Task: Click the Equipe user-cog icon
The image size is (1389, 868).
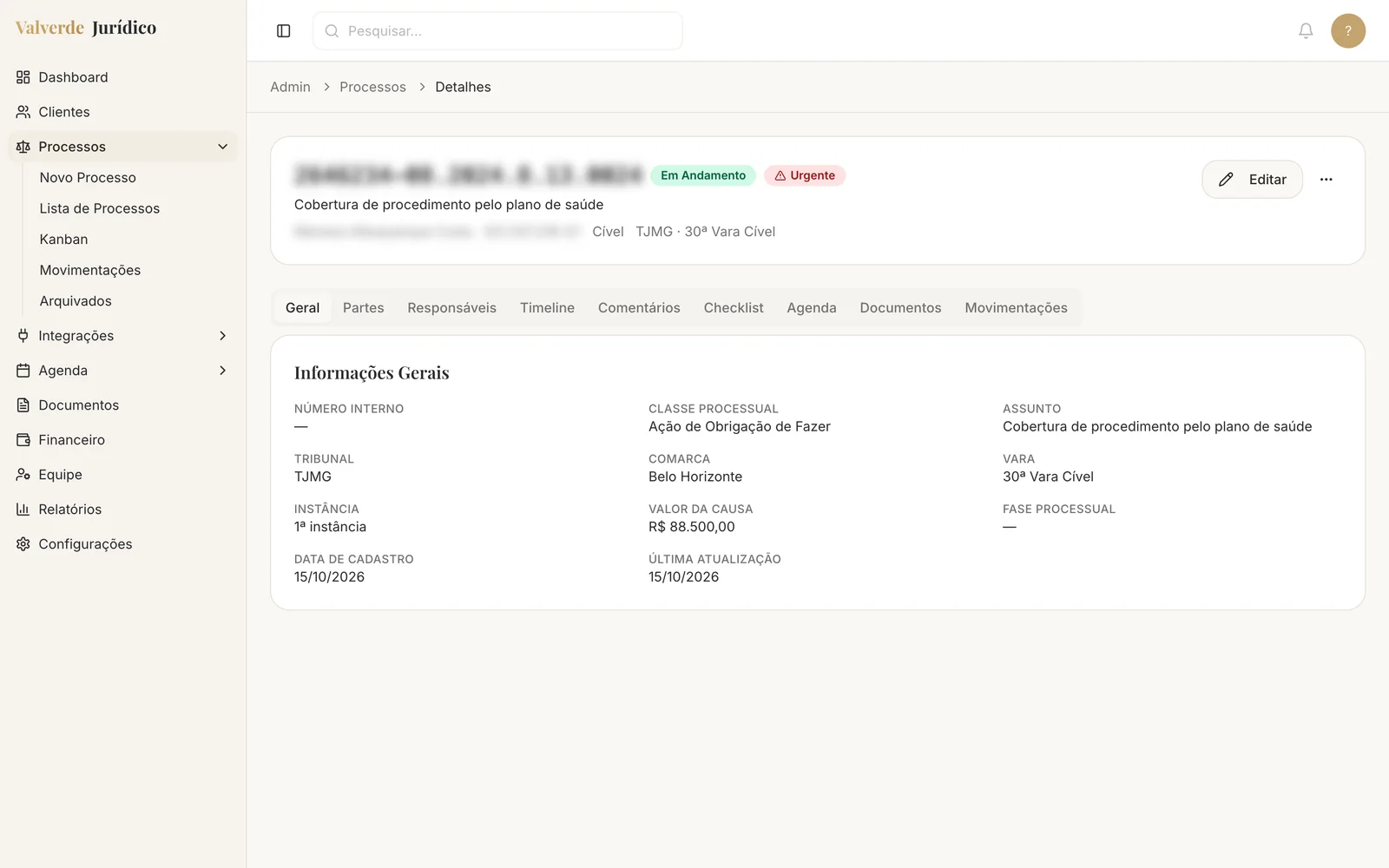Action: click(x=23, y=475)
